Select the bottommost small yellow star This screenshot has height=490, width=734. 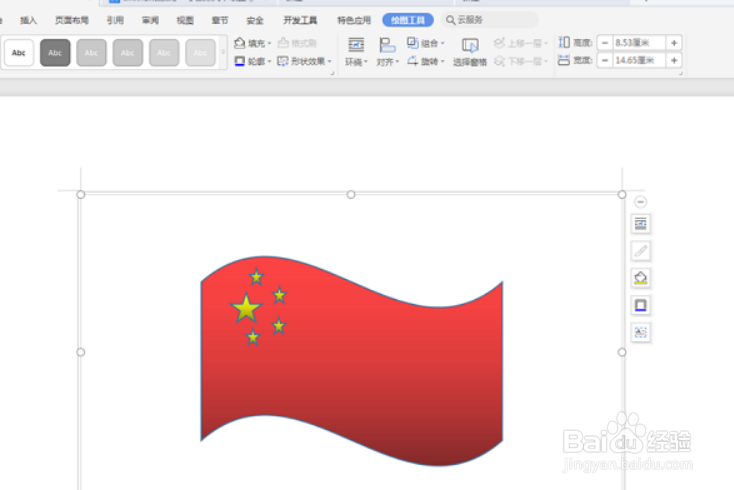pos(253,336)
